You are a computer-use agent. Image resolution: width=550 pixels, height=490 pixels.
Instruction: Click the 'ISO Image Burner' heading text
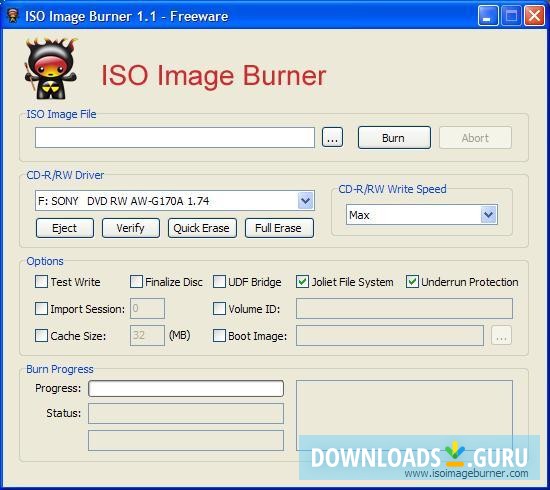point(214,75)
